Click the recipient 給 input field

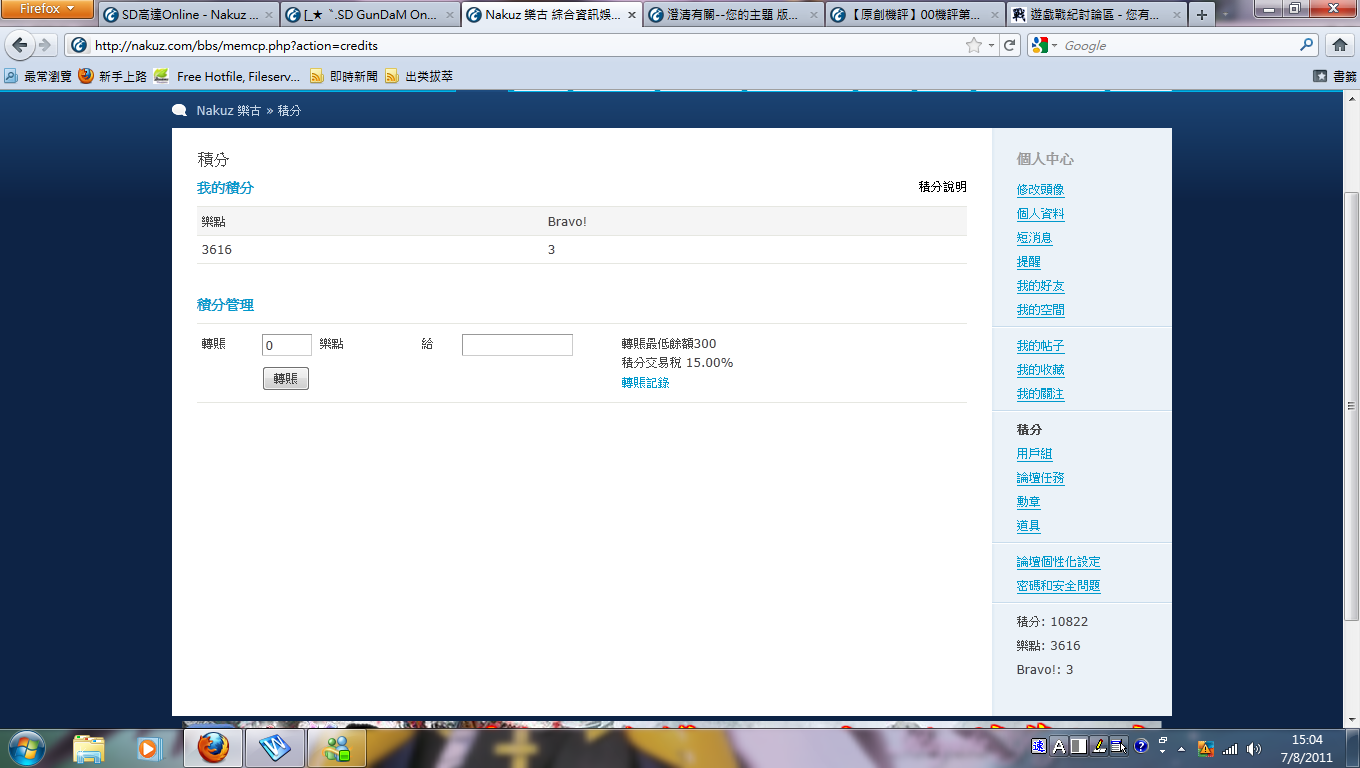[517, 345]
